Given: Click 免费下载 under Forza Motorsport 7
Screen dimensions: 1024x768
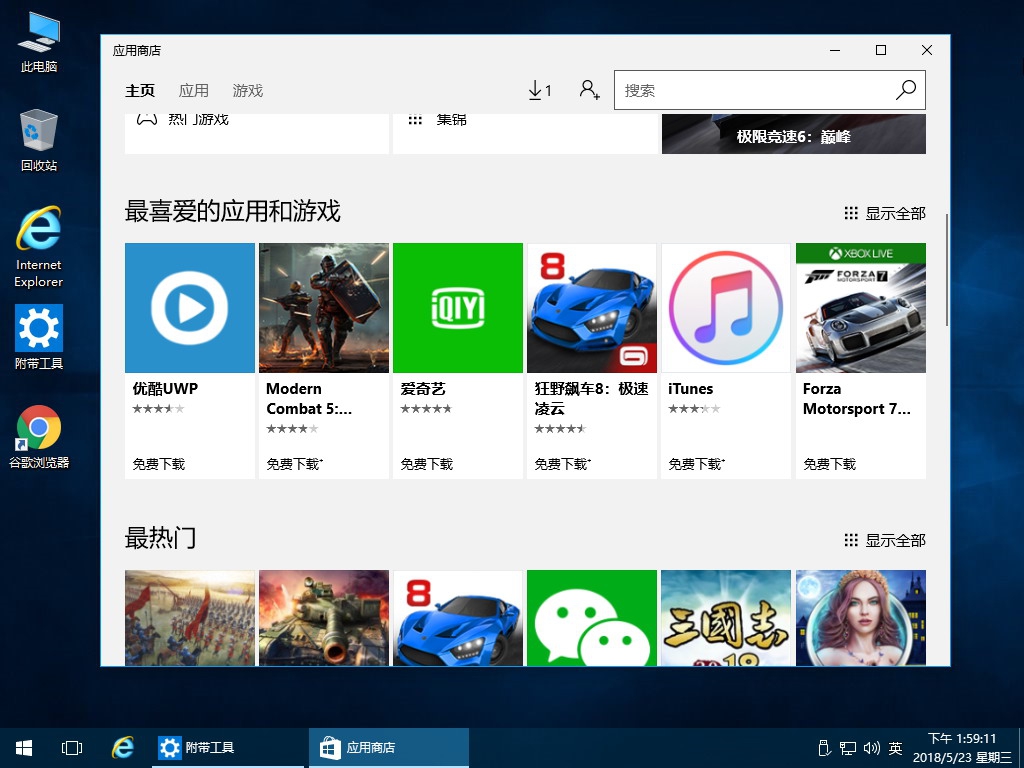Looking at the screenshot, I should [829, 464].
